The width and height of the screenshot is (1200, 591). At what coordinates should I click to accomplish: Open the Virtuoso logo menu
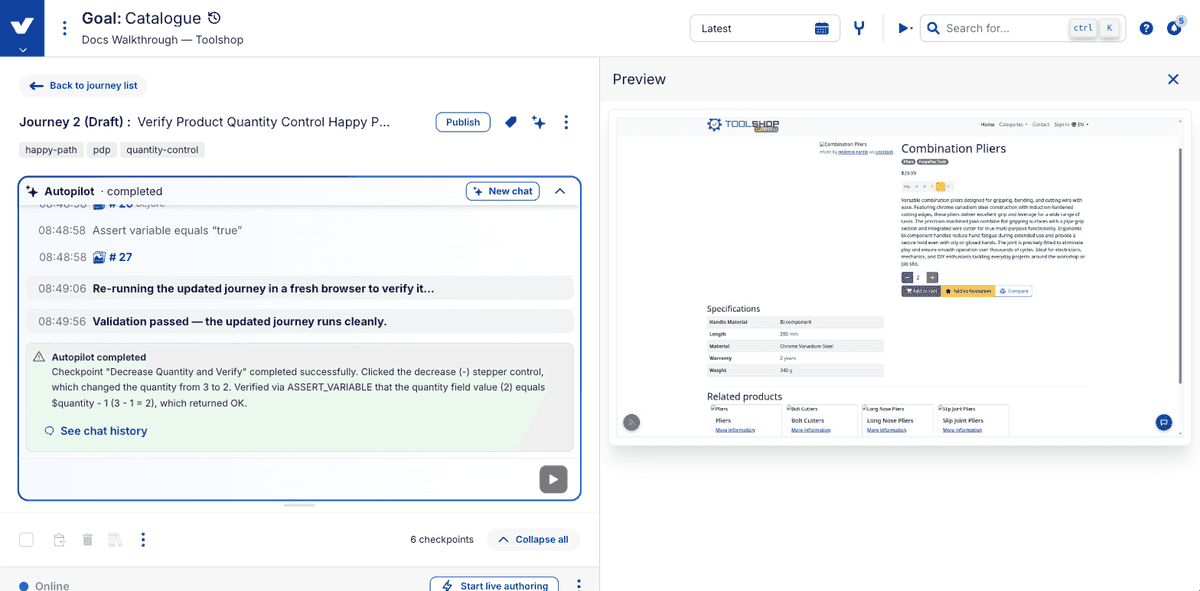click(x=23, y=27)
